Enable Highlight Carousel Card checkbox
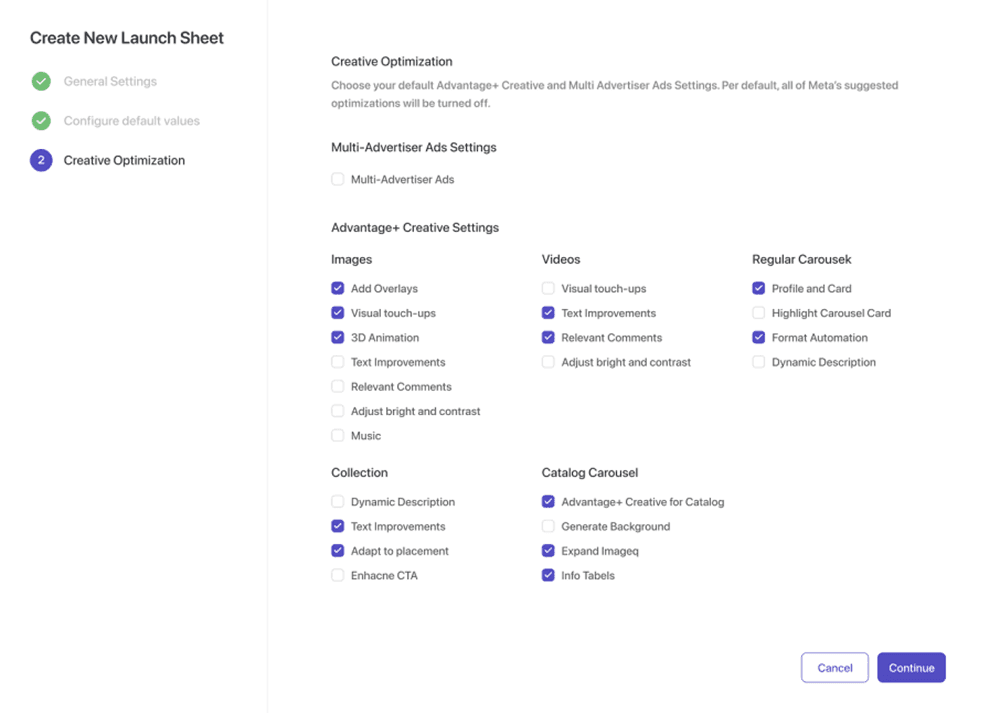This screenshot has width=1000, height=716. pos(758,313)
